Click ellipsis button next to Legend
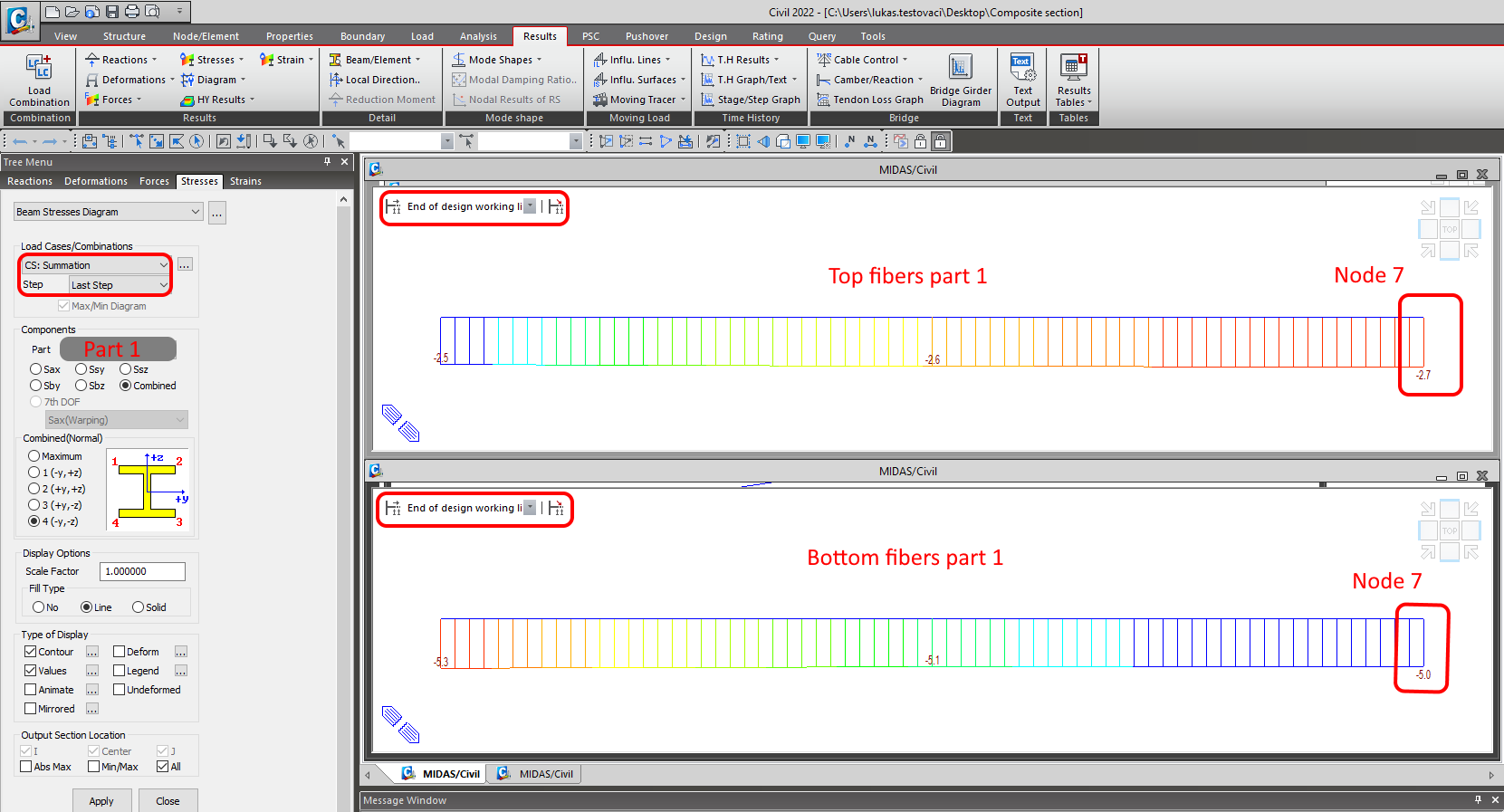 181,671
